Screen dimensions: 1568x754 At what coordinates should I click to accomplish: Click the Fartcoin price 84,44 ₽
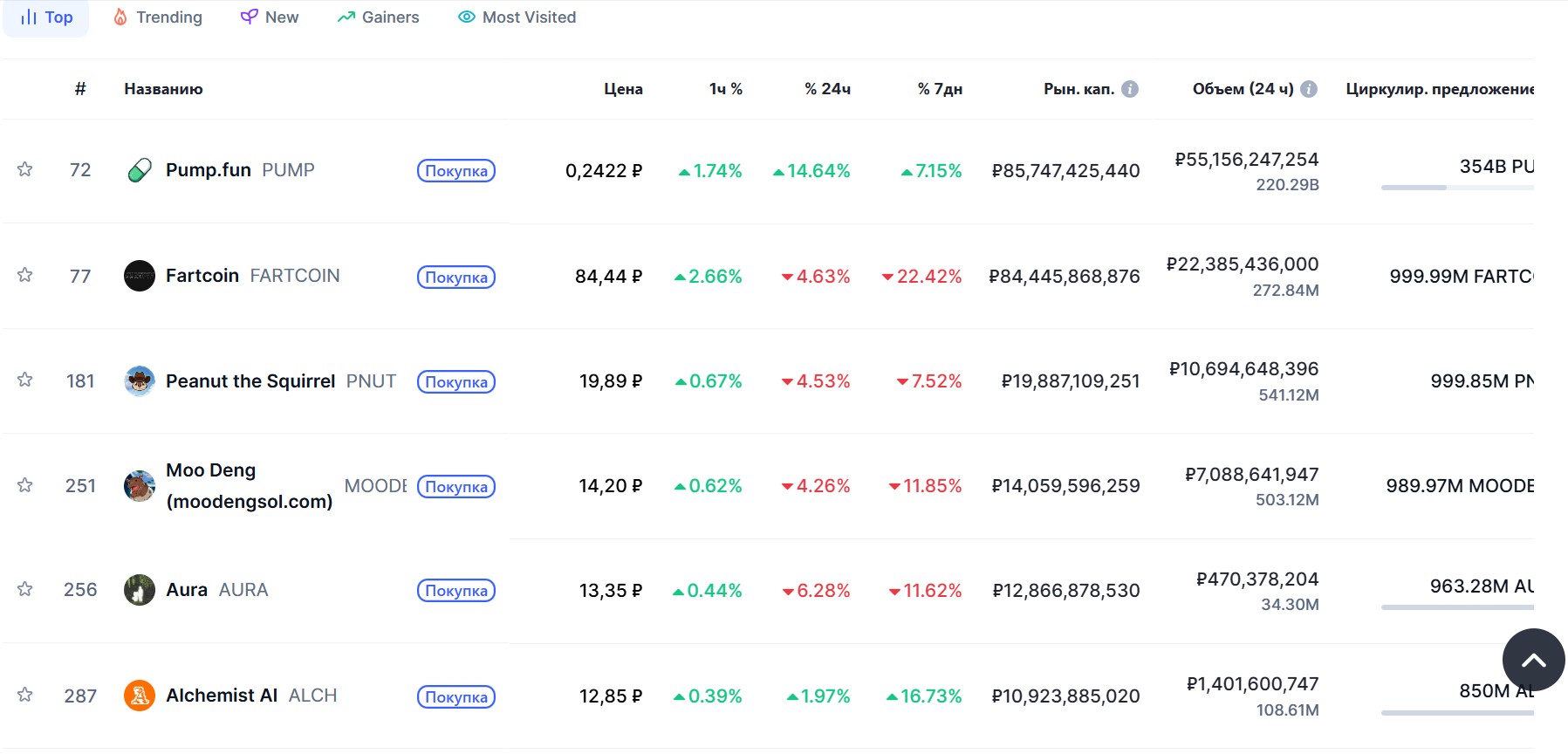609,277
